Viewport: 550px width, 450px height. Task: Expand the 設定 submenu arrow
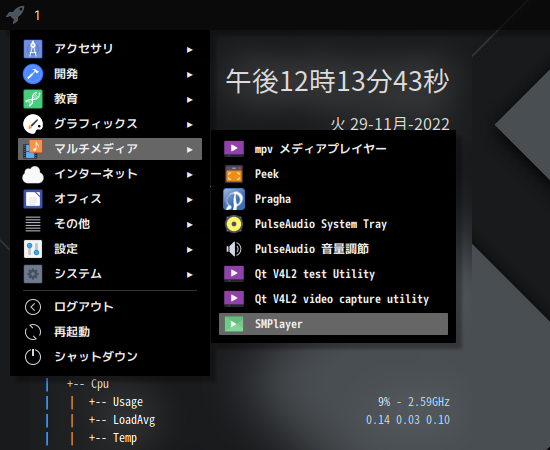190,250
